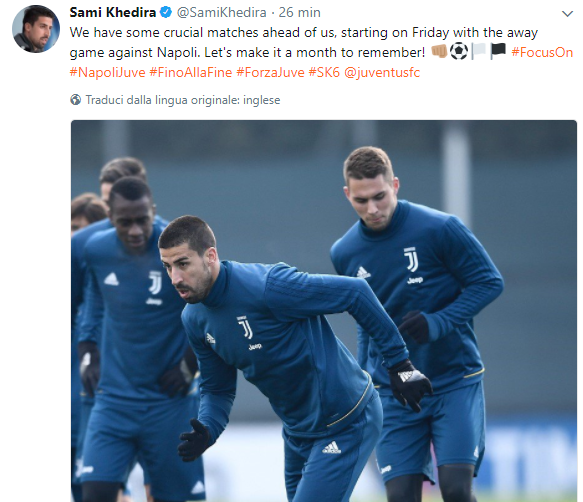The width and height of the screenshot is (583, 502).
Task: Click the white flag emoji in tweet
Action: [x=479, y=51]
